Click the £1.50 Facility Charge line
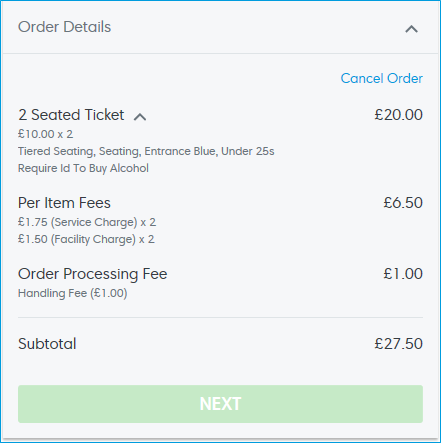This screenshot has height=443, width=441. [86, 239]
